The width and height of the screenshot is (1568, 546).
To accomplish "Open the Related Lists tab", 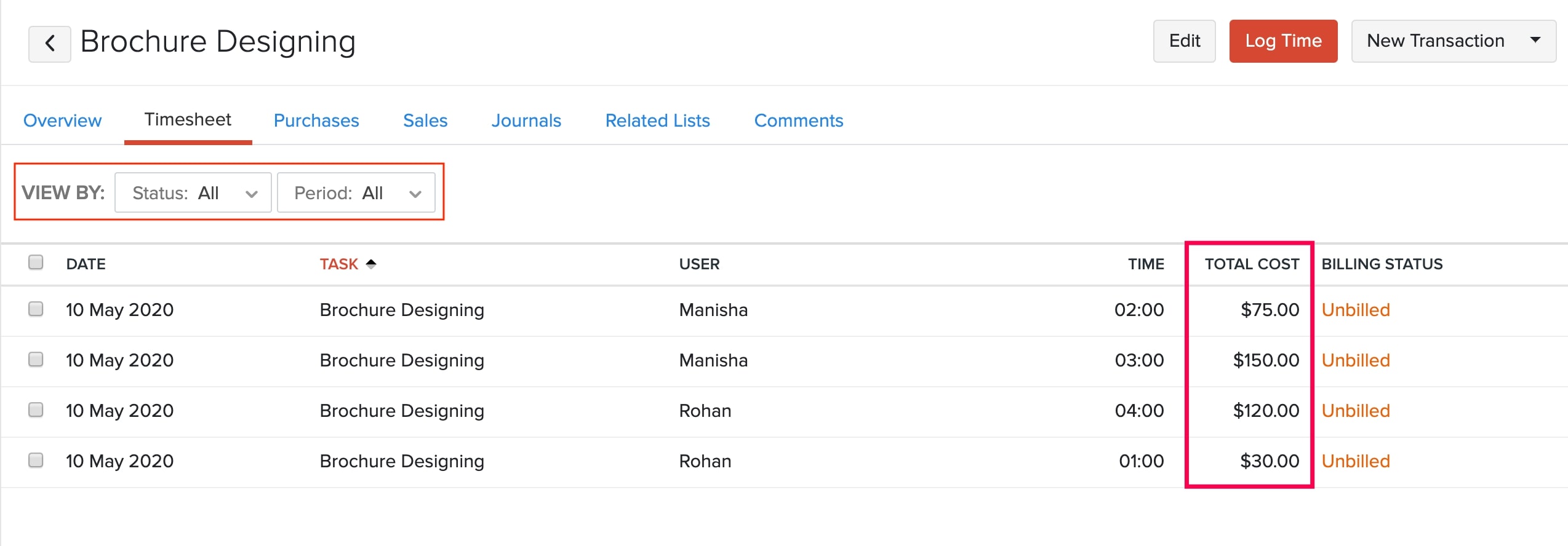I will 657,121.
